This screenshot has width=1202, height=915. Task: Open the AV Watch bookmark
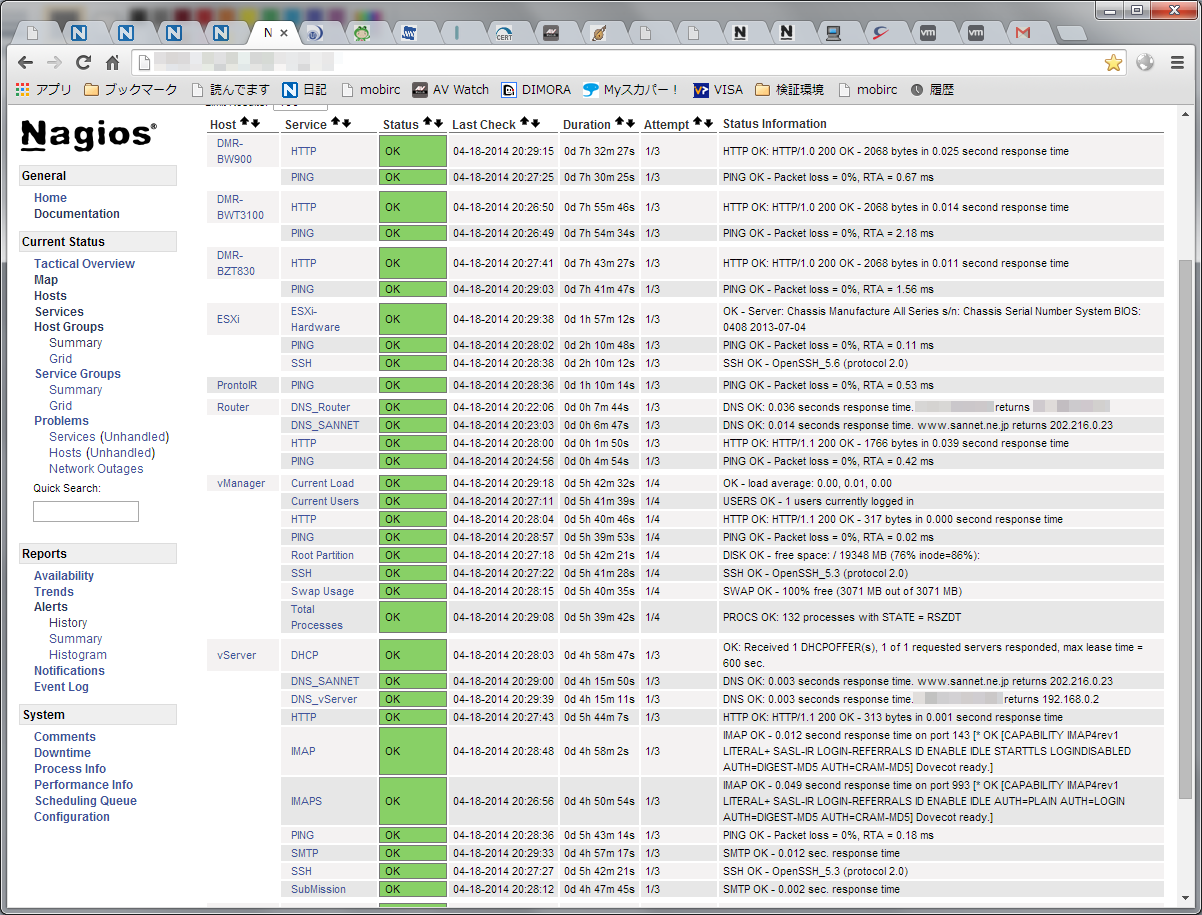tap(450, 90)
